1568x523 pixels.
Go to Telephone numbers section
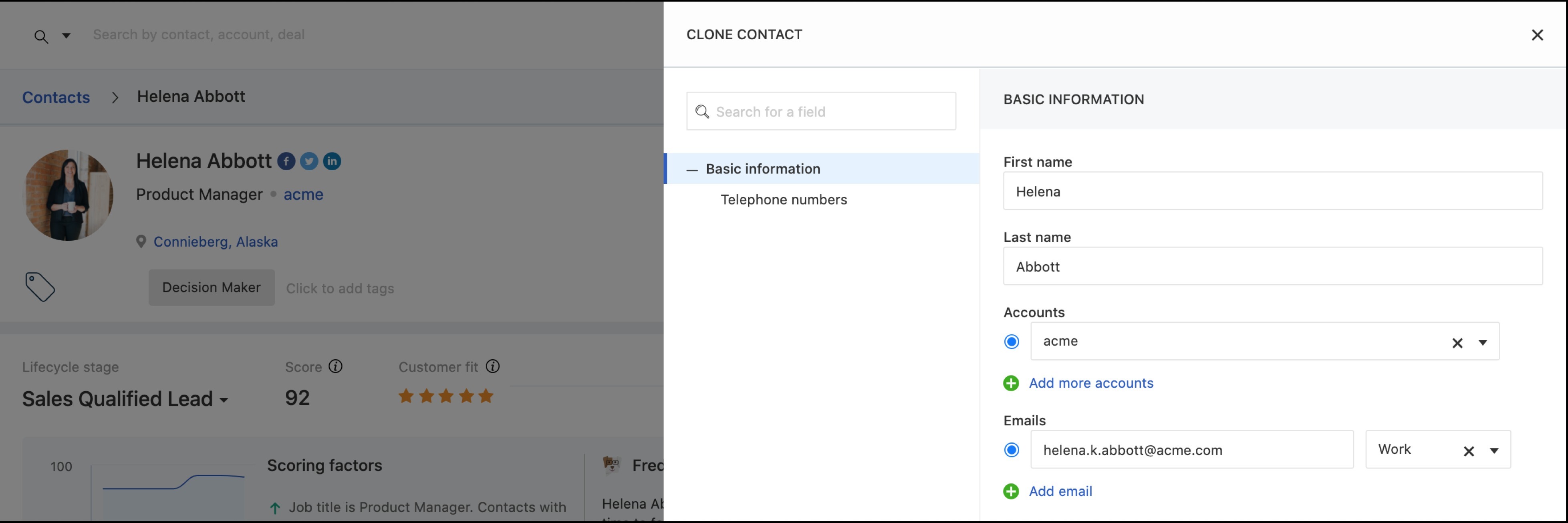[783, 199]
